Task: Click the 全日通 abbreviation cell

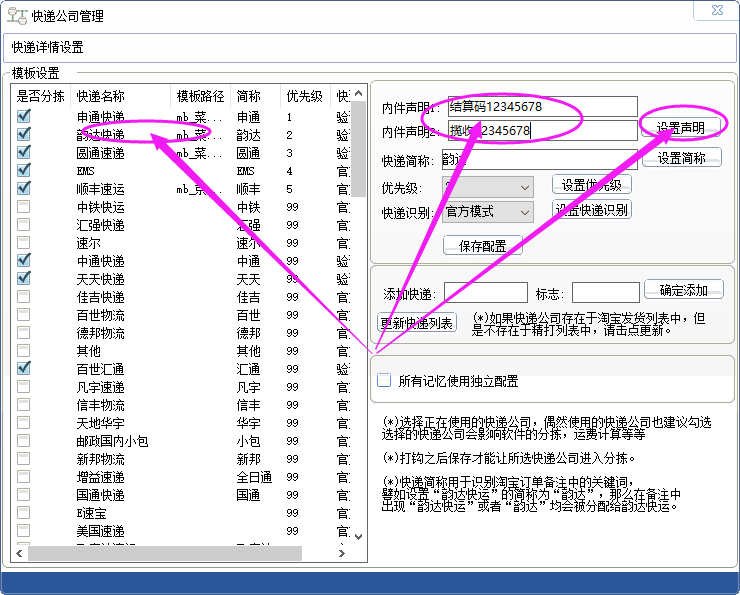Action: pyautogui.click(x=254, y=477)
